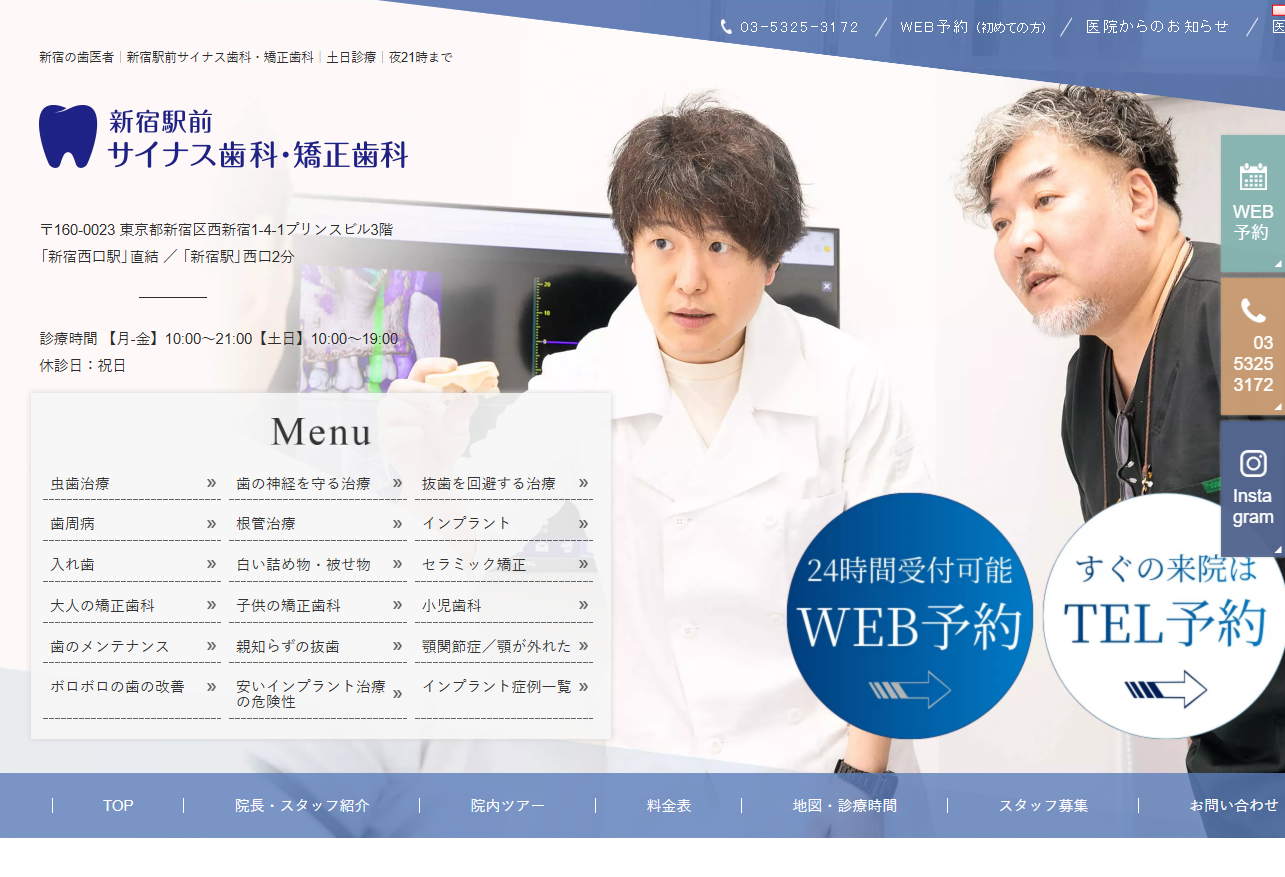Open the 歯の神経を守る治療 menu link
1285x877 pixels.
[x=303, y=484]
